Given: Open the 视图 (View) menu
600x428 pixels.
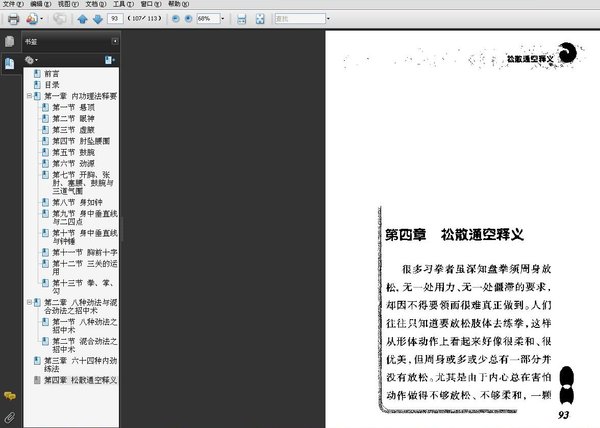Looking at the screenshot, I should coord(68,4).
